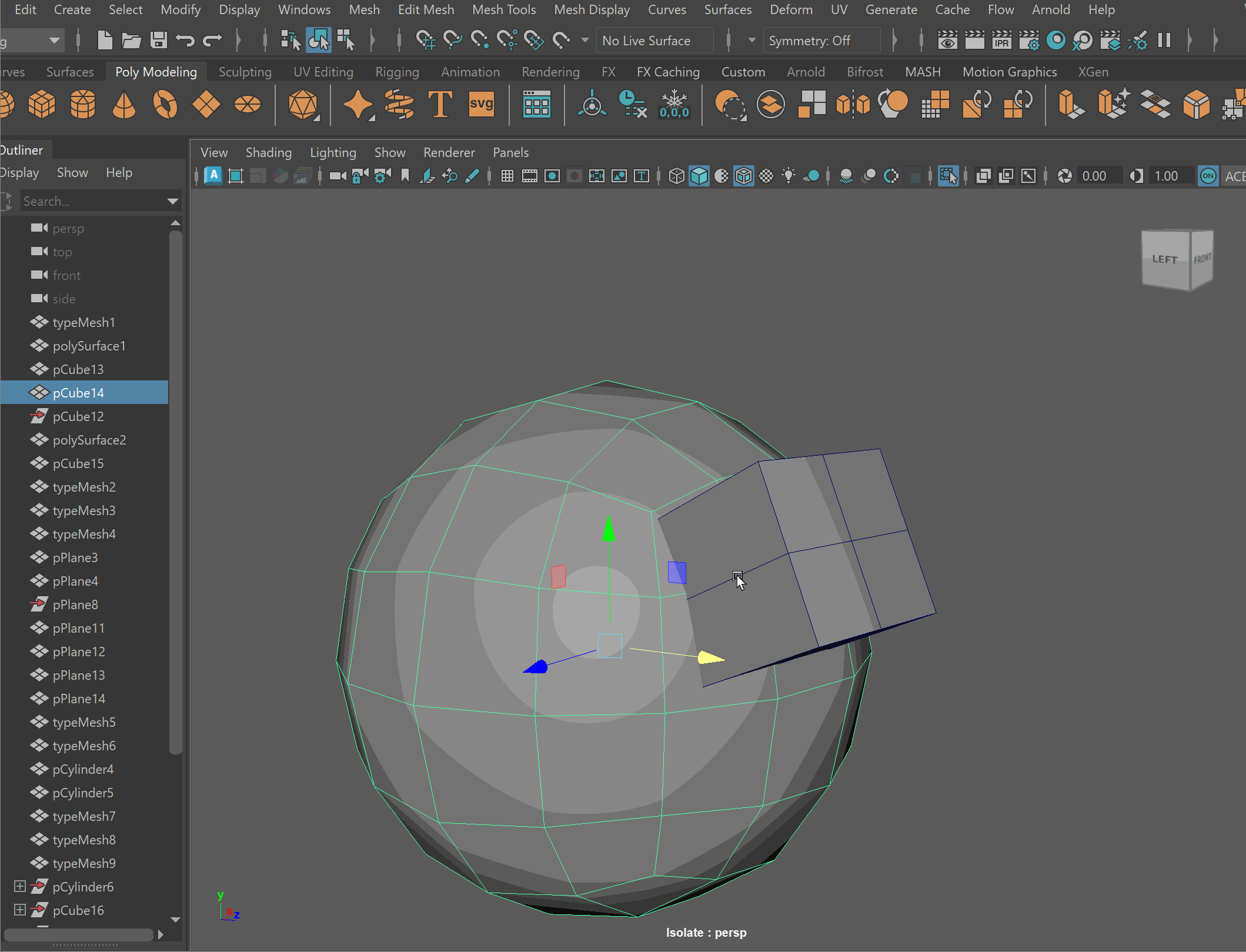Click the Symmetry: Off button
Screen dimensions: 1246x952
click(x=820, y=41)
